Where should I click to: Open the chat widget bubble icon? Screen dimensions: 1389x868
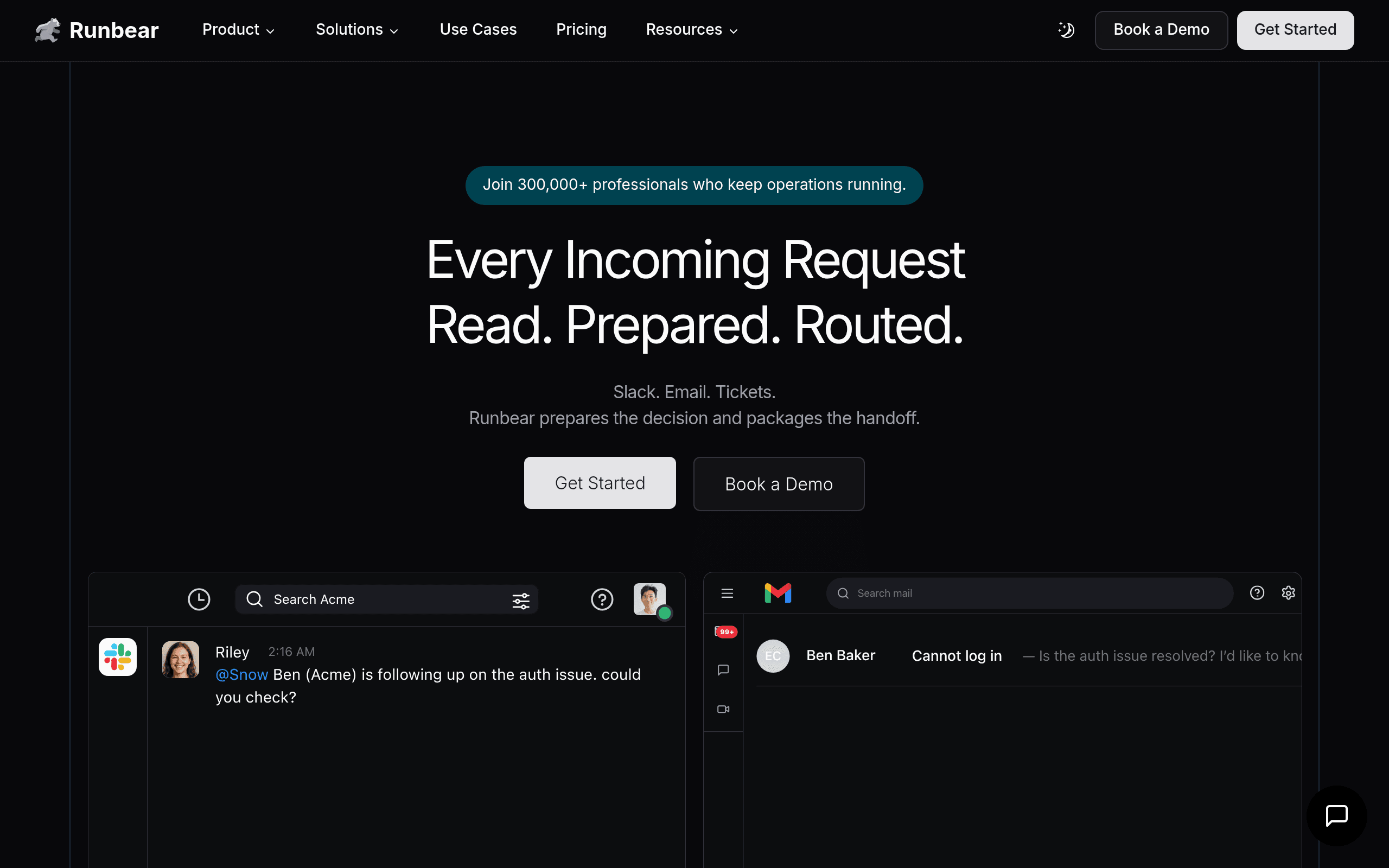click(1336, 815)
